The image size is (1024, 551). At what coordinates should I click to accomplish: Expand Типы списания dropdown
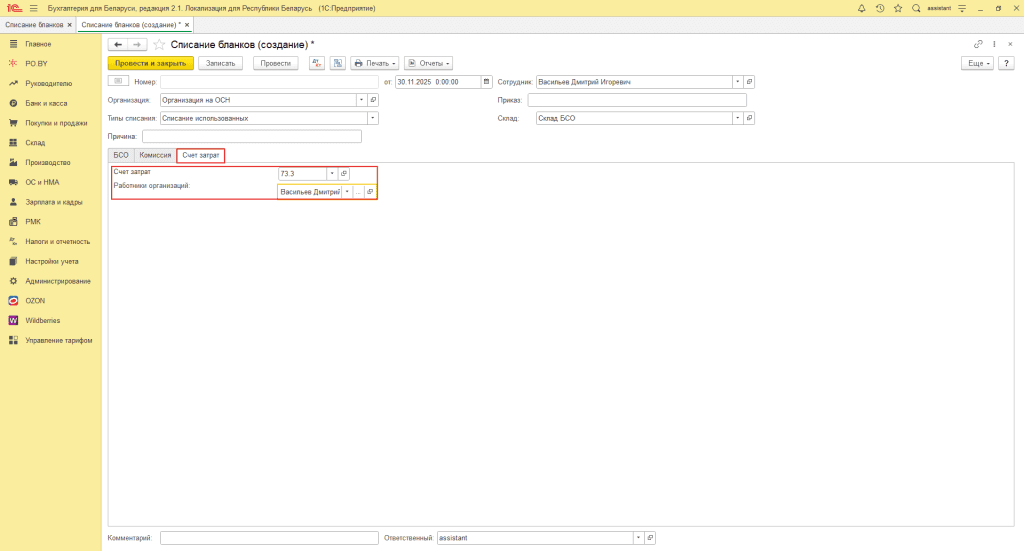pyautogui.click(x=373, y=118)
